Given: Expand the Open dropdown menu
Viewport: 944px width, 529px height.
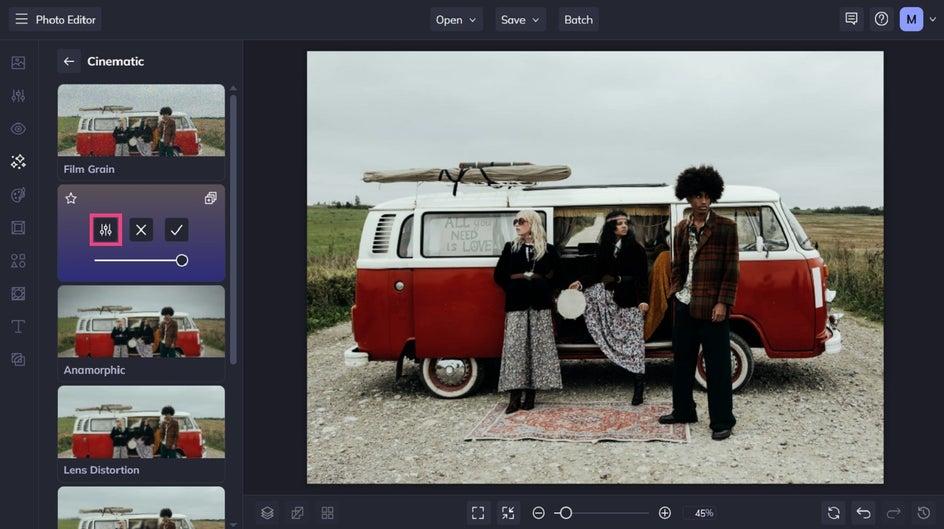Looking at the screenshot, I should tap(456, 20).
